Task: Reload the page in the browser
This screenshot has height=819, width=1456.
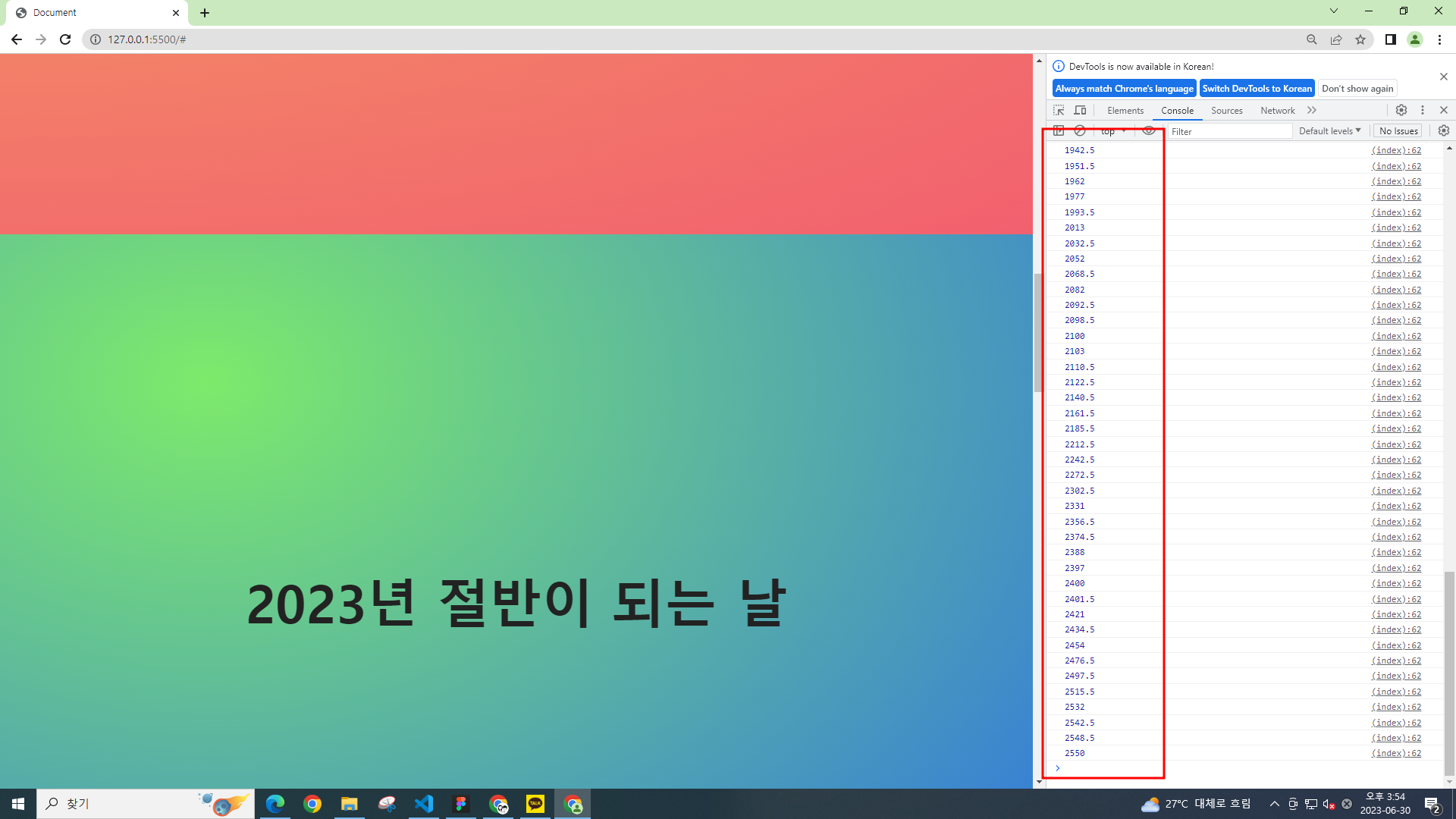Action: pos(65,39)
